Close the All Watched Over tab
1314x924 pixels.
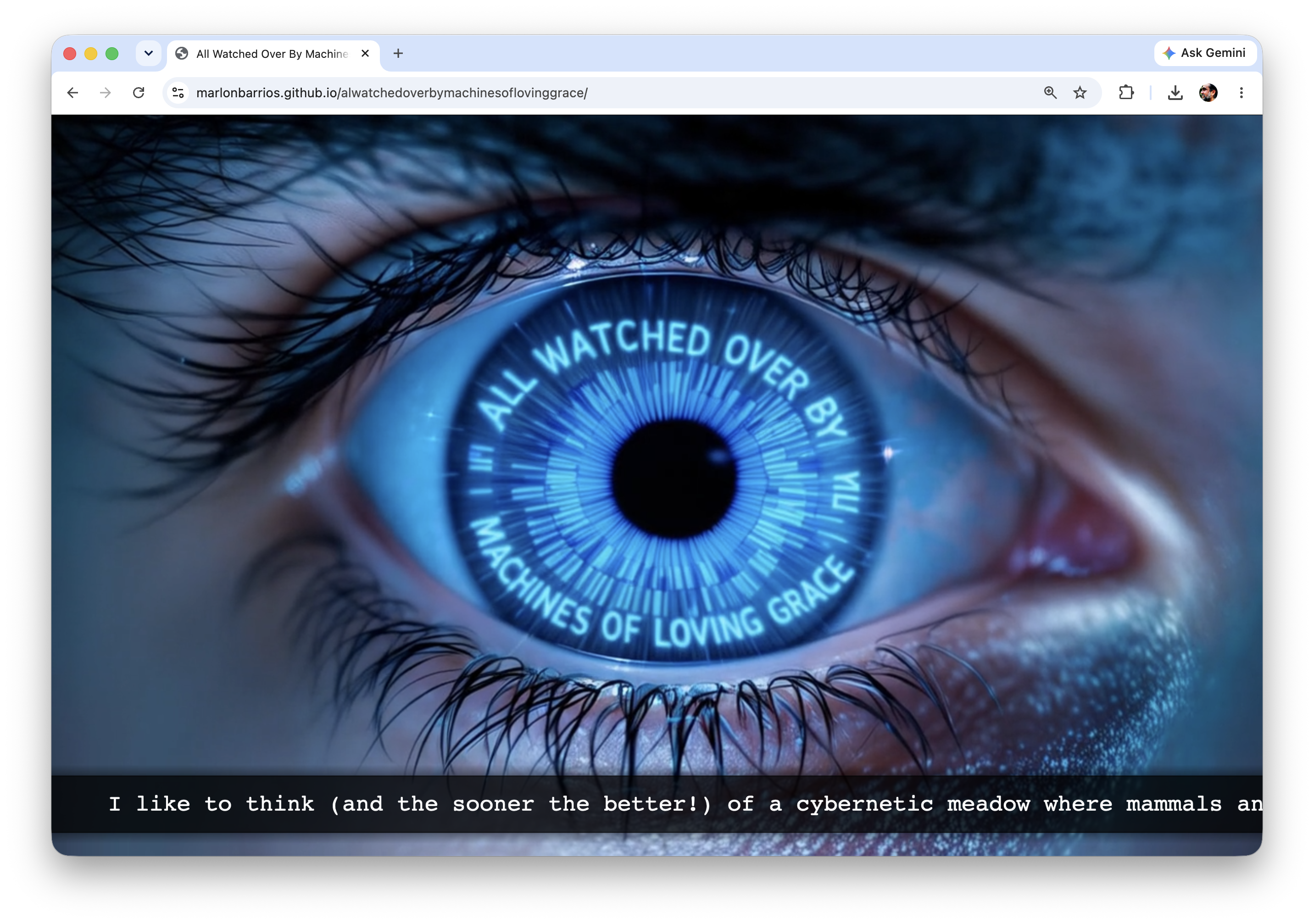coord(365,53)
